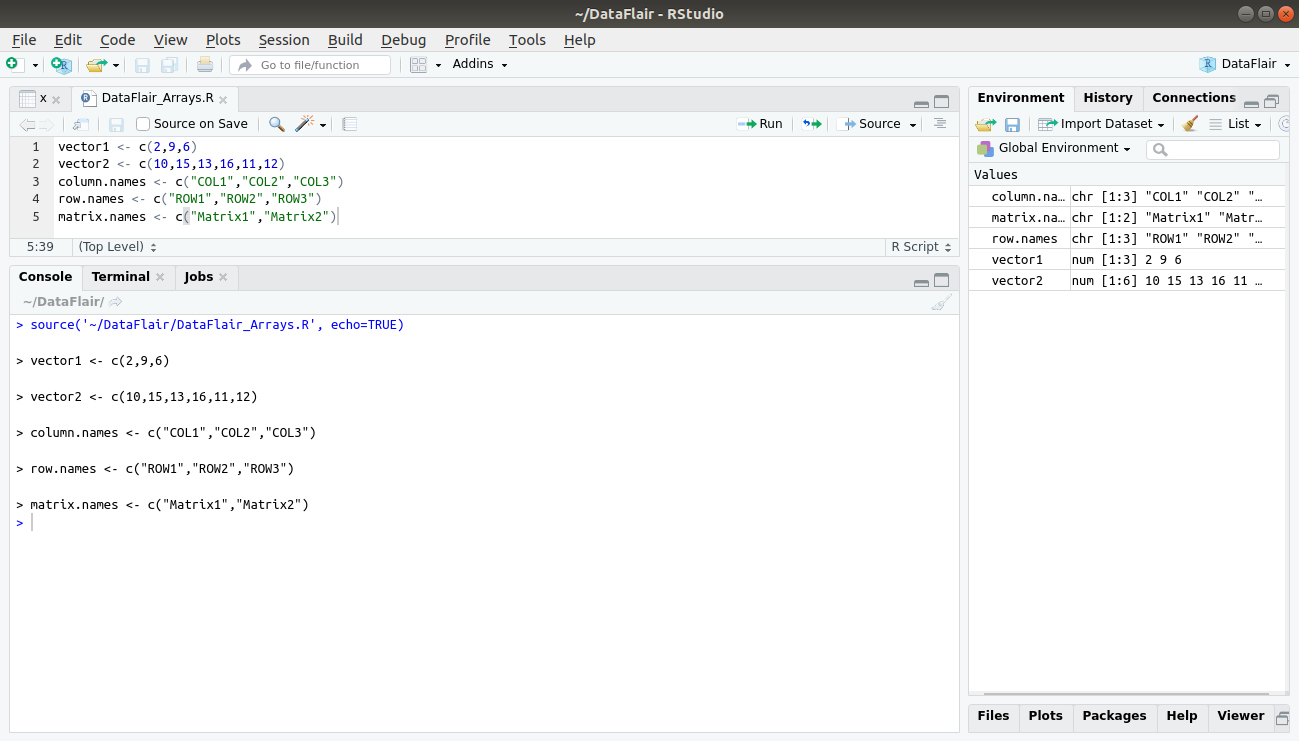
Task: Load a workspace in the Environment pane
Action: (x=986, y=125)
